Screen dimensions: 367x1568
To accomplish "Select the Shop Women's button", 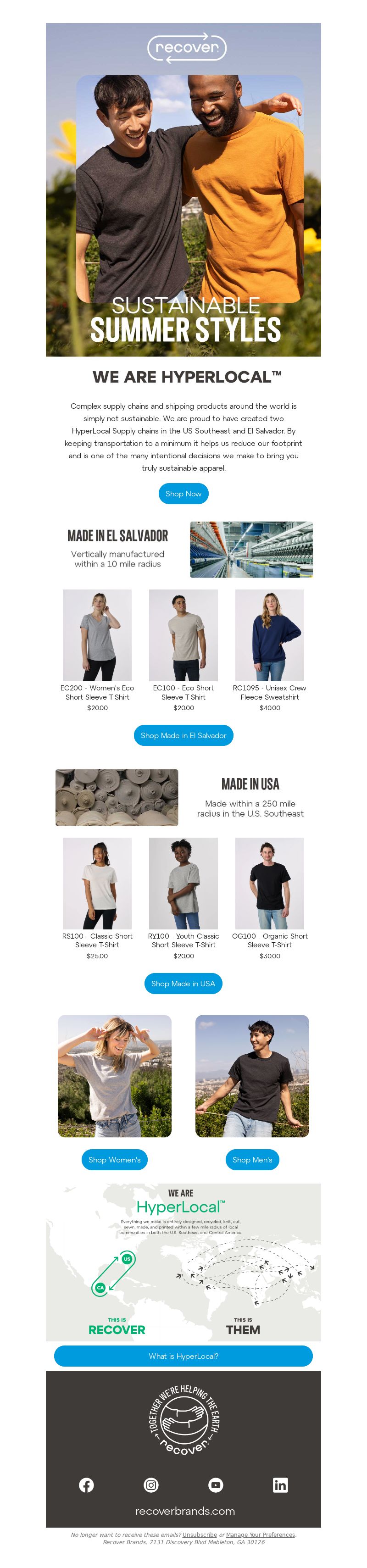I will pyautogui.click(x=114, y=1160).
